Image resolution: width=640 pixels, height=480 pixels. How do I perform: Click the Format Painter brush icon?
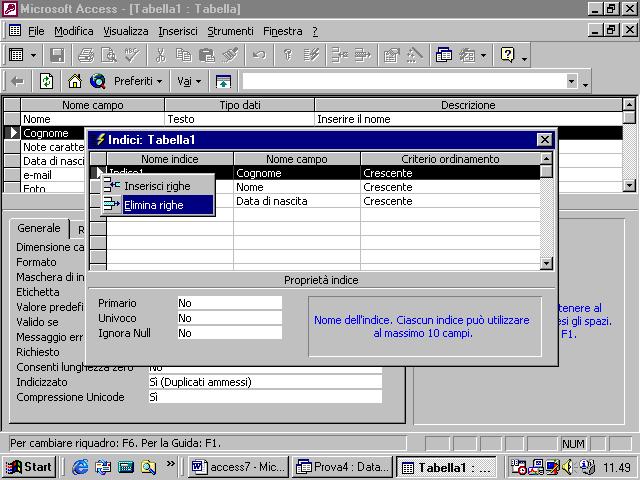(x=230, y=55)
